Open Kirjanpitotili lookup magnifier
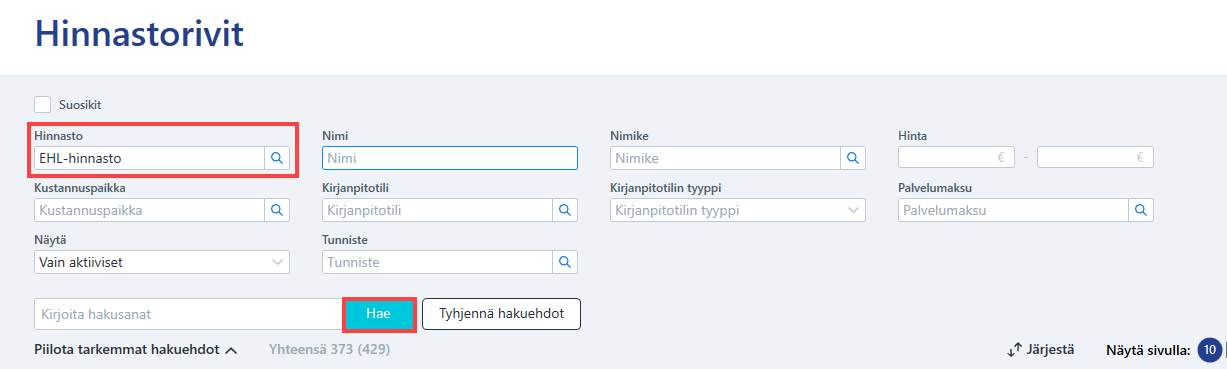This screenshot has width=1227, height=369. point(565,210)
